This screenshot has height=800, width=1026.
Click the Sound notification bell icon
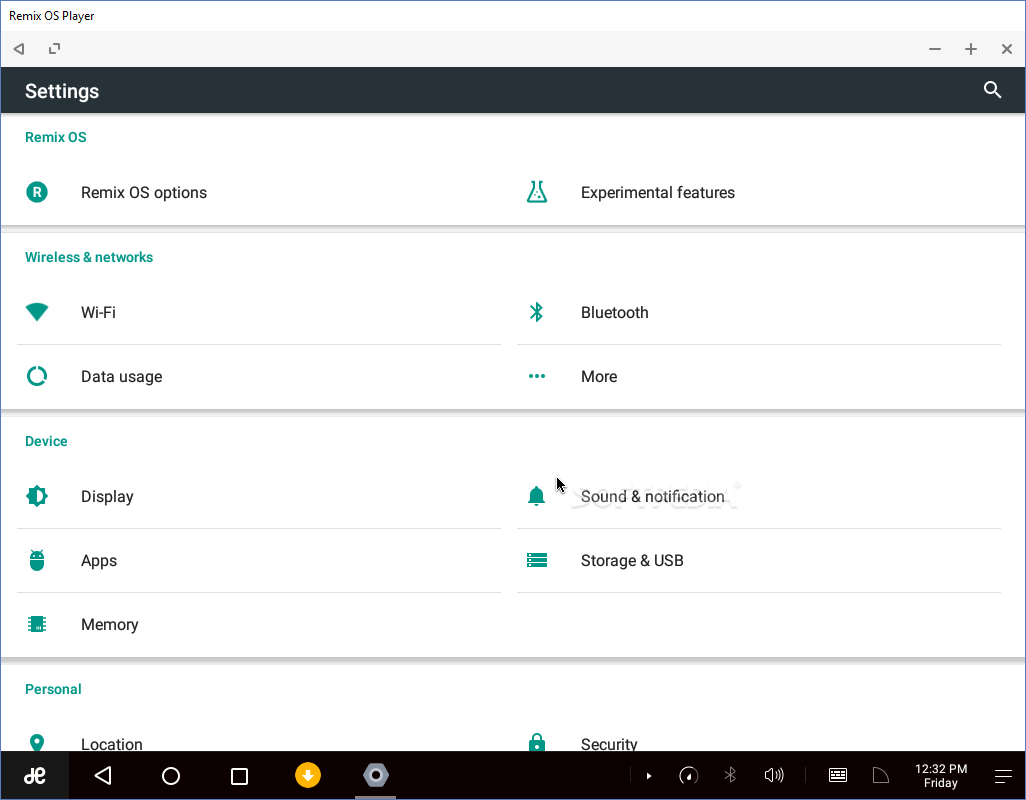(x=537, y=496)
